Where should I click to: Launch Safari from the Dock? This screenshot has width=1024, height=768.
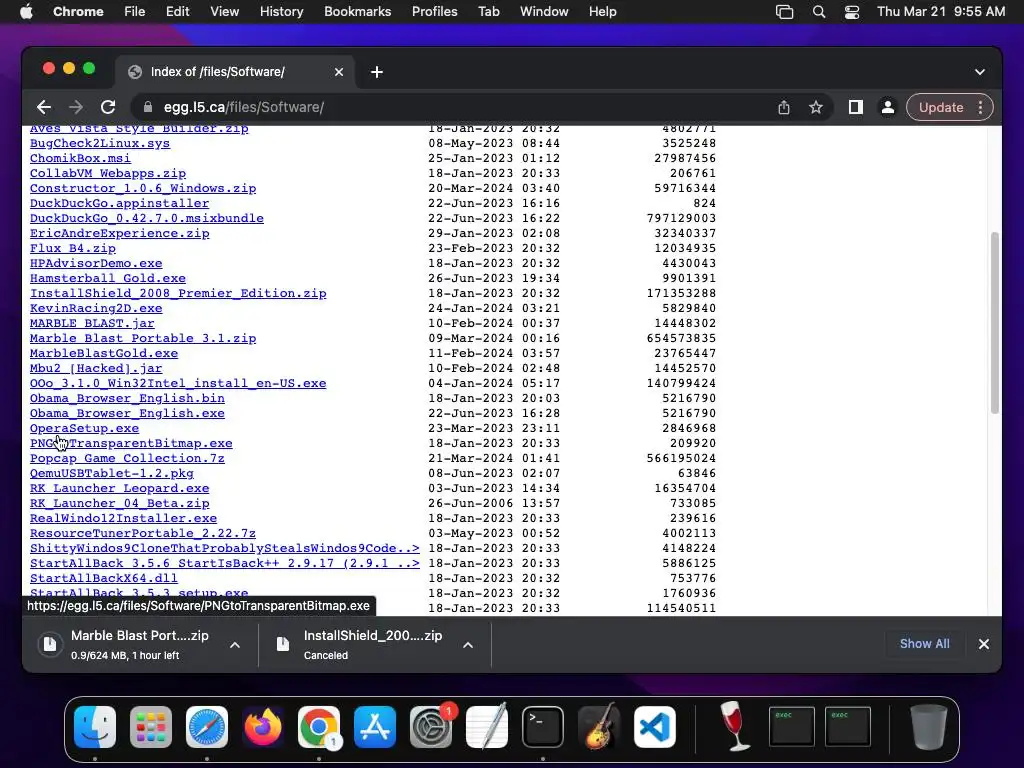tap(207, 727)
